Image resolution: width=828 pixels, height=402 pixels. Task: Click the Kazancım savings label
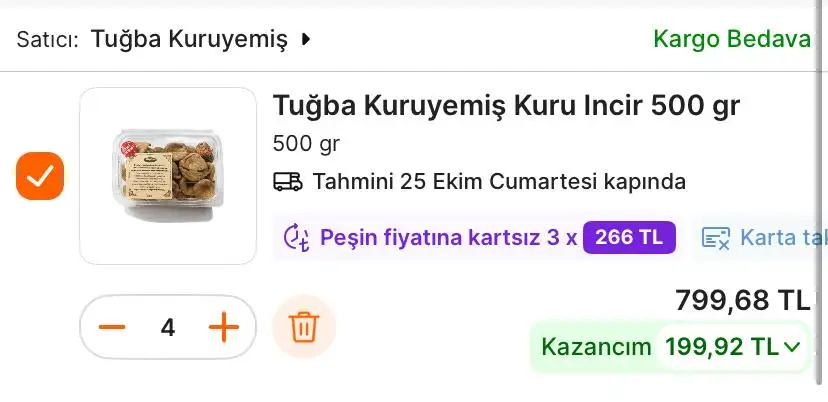point(596,347)
